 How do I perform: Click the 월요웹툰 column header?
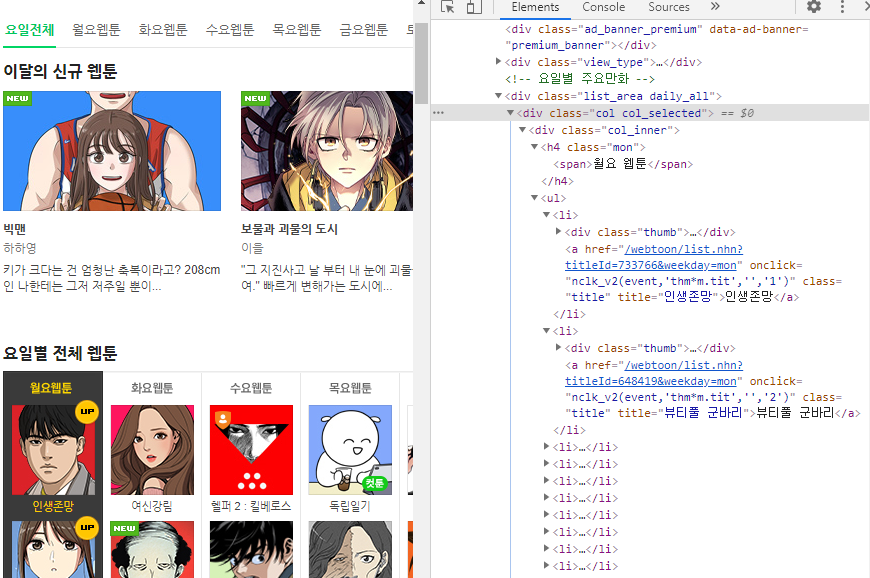[x=51, y=388]
